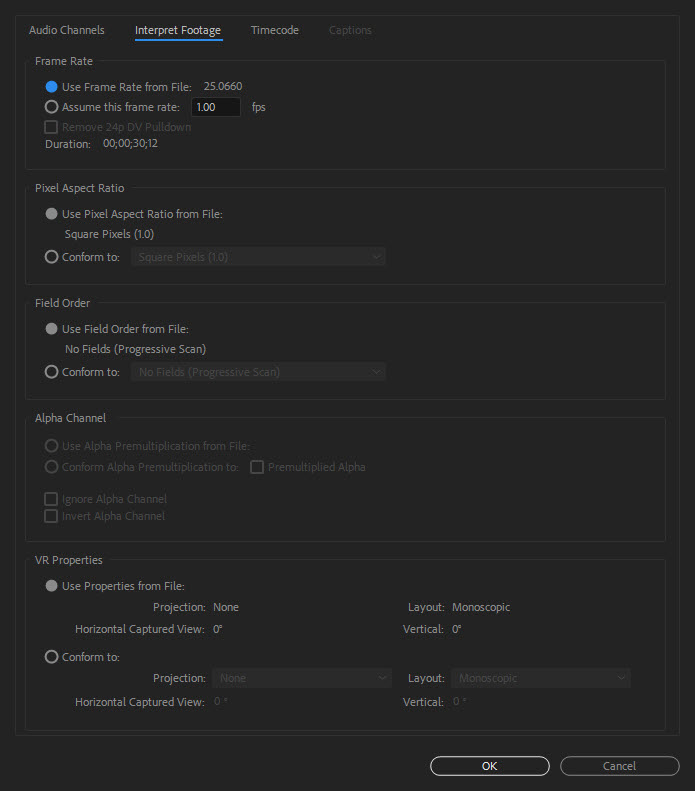Image resolution: width=695 pixels, height=791 pixels.
Task: Click the Cancel button
Action: point(619,766)
